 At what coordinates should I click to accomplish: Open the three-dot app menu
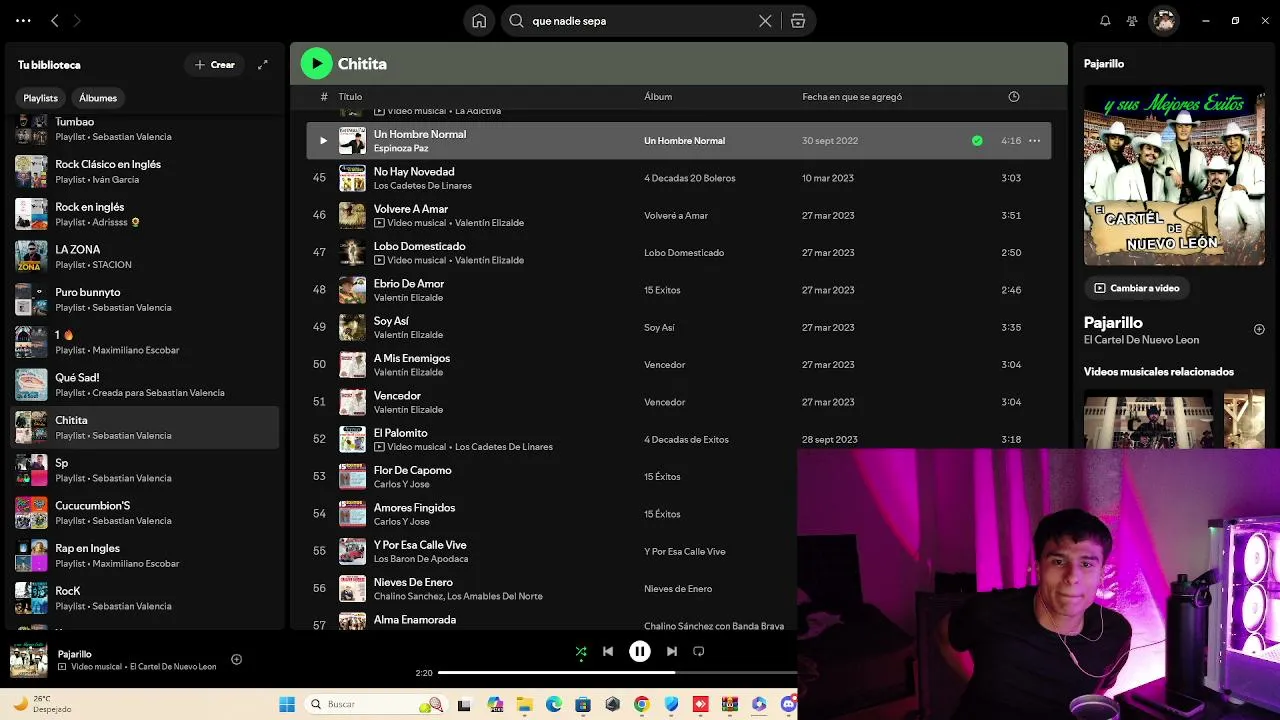pos(23,20)
